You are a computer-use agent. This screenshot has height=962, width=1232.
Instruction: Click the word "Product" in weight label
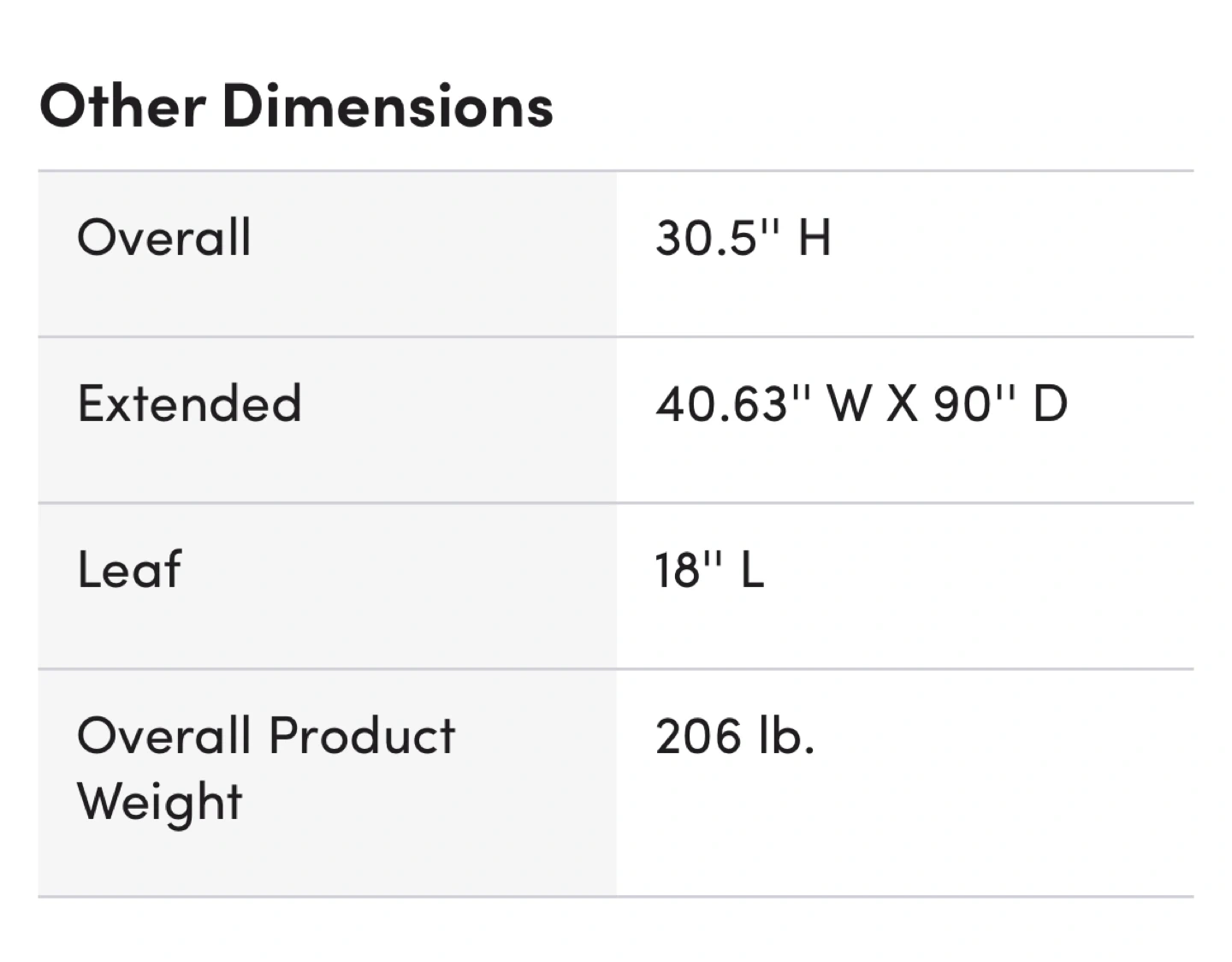click(x=362, y=735)
